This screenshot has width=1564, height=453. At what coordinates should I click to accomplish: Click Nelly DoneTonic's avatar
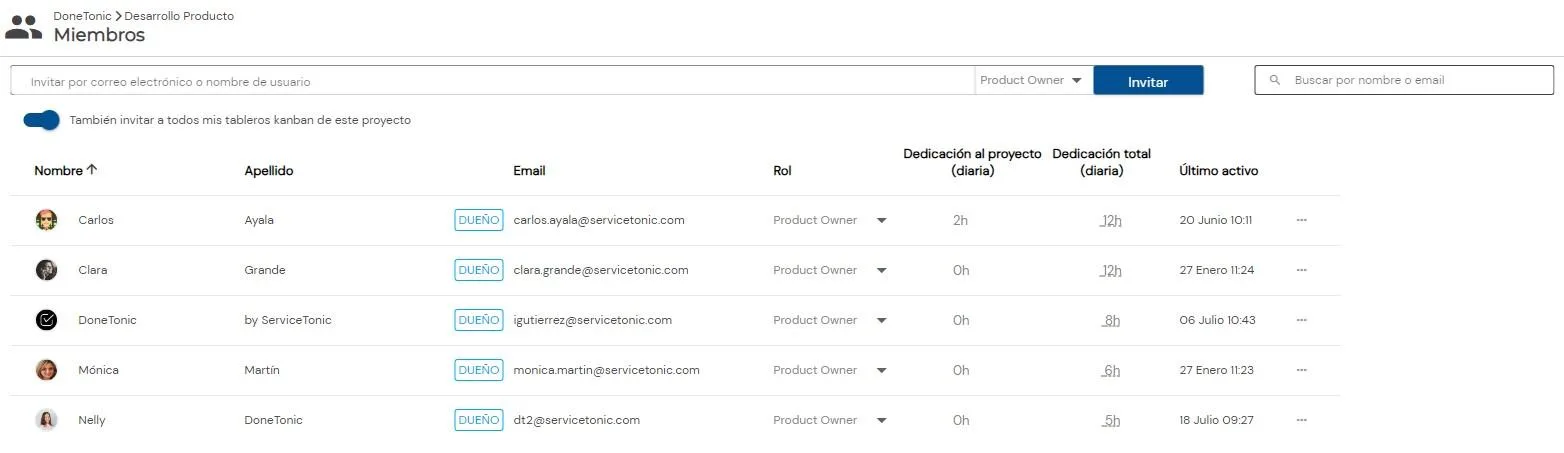click(x=46, y=420)
